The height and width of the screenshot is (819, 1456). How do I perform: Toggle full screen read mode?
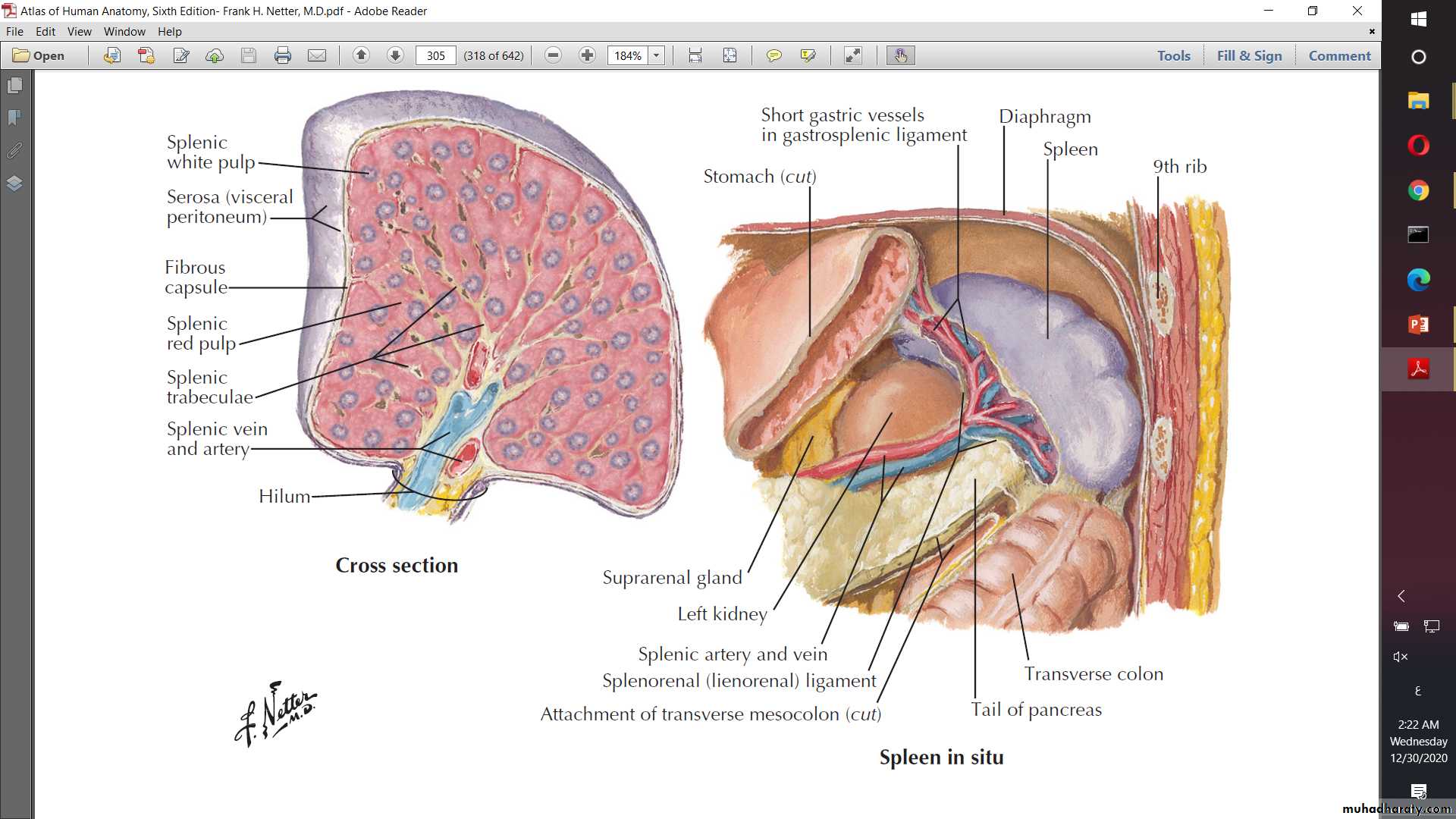point(853,55)
